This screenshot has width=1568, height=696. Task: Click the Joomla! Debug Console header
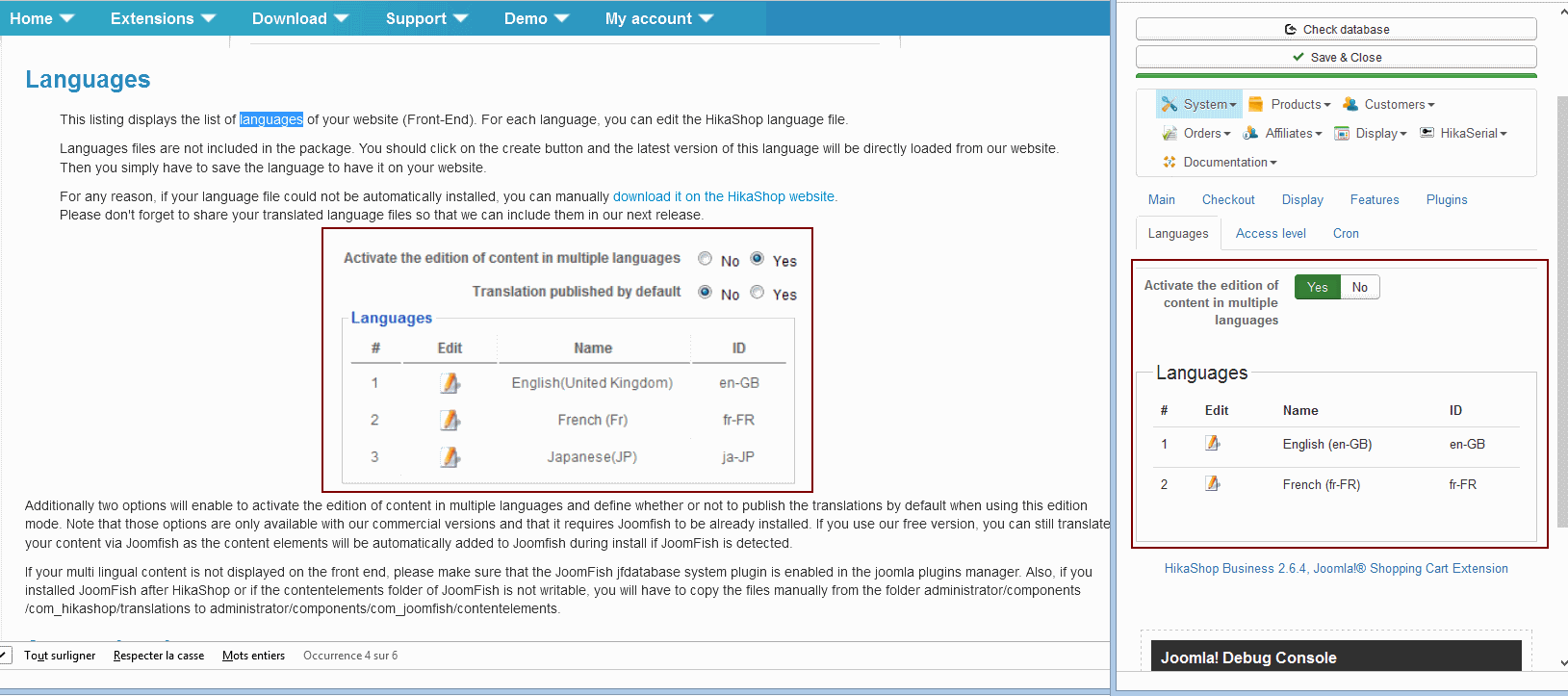tap(1336, 657)
